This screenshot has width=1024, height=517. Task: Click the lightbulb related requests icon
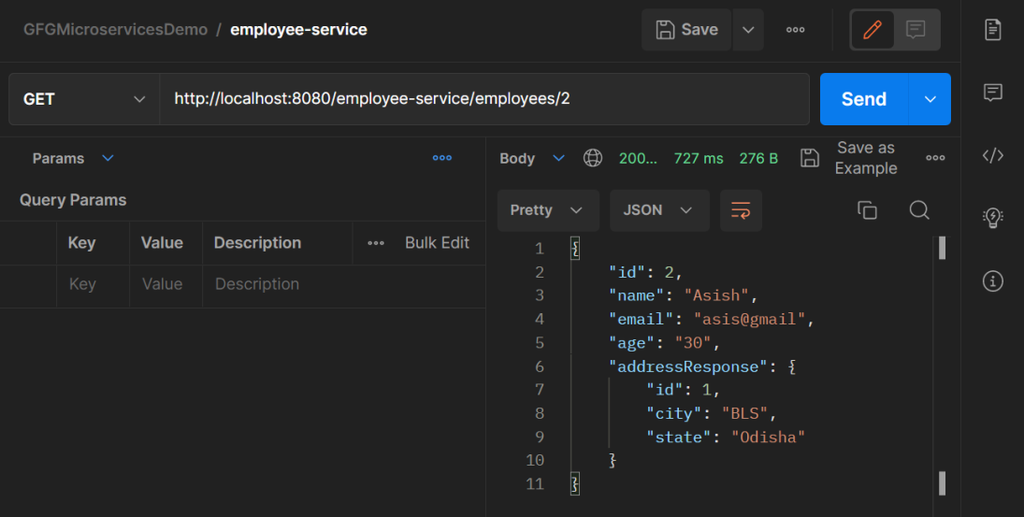click(993, 218)
